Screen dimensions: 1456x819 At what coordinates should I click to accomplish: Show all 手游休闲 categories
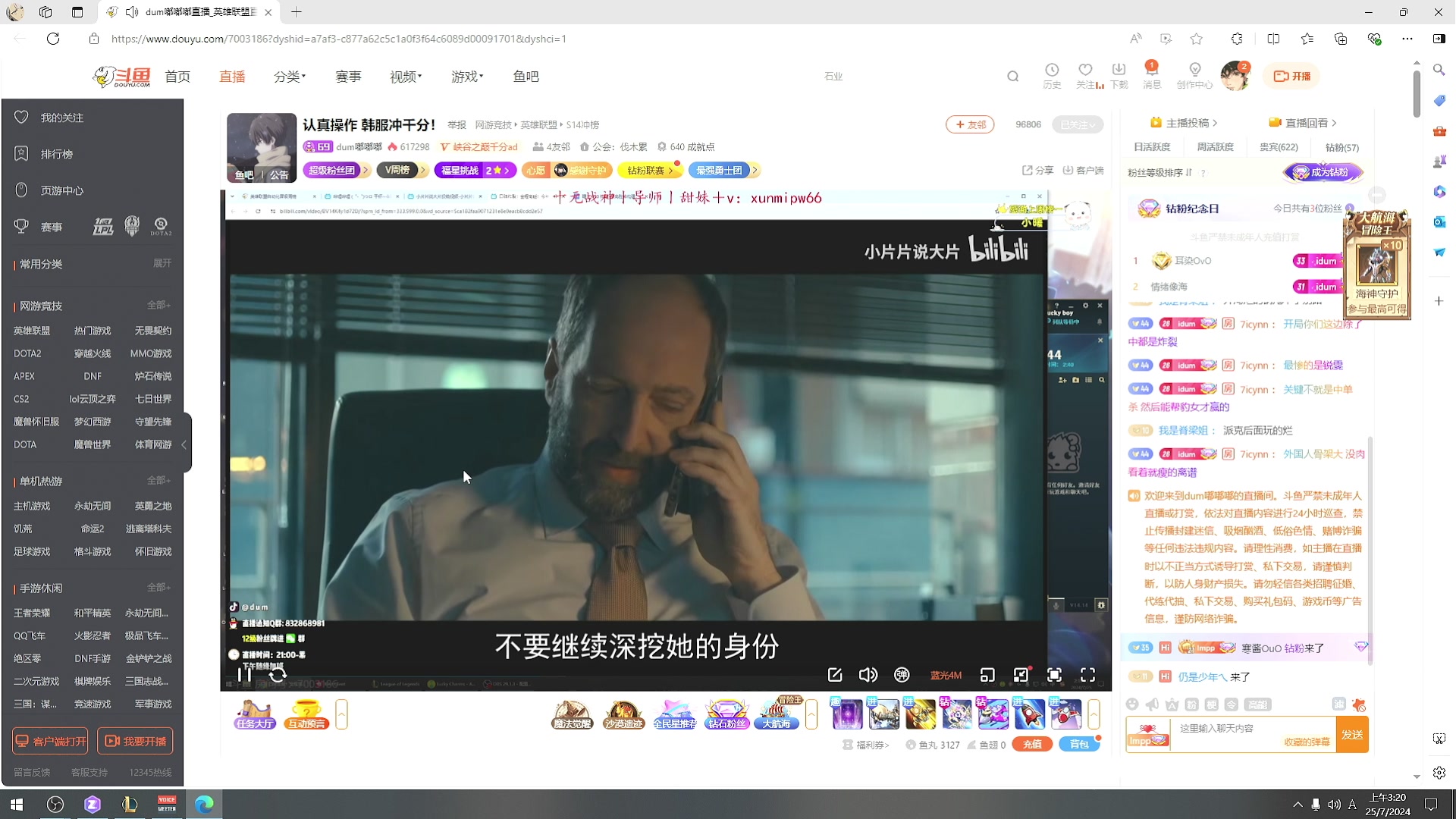pyautogui.click(x=158, y=588)
